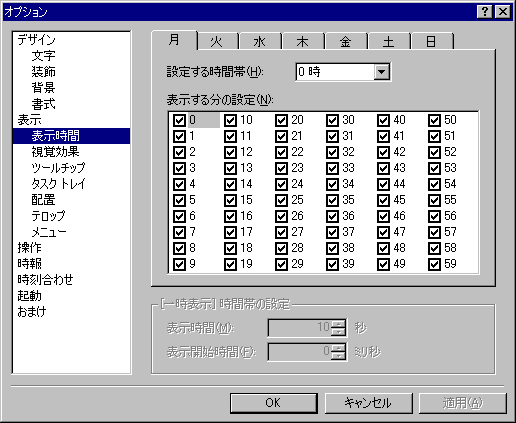Open 時刻合わせ settings in the tree
This screenshot has width=516, height=423.
[x=45, y=280]
